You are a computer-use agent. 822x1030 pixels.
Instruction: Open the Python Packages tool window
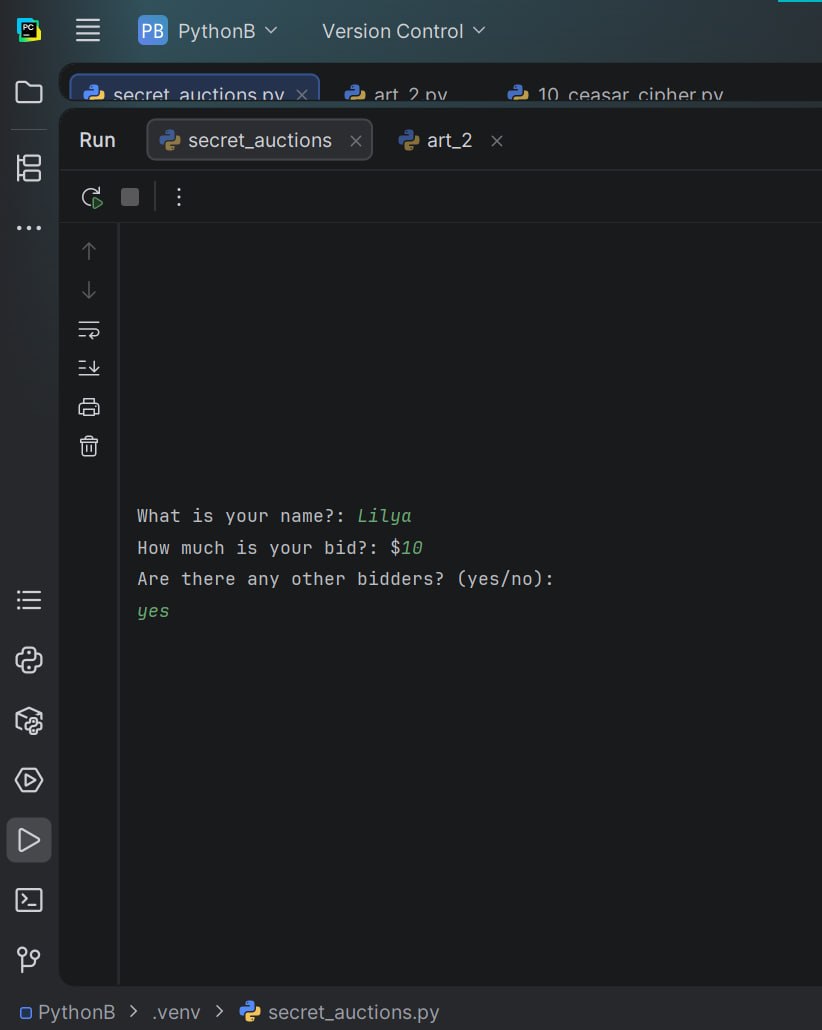[29, 721]
